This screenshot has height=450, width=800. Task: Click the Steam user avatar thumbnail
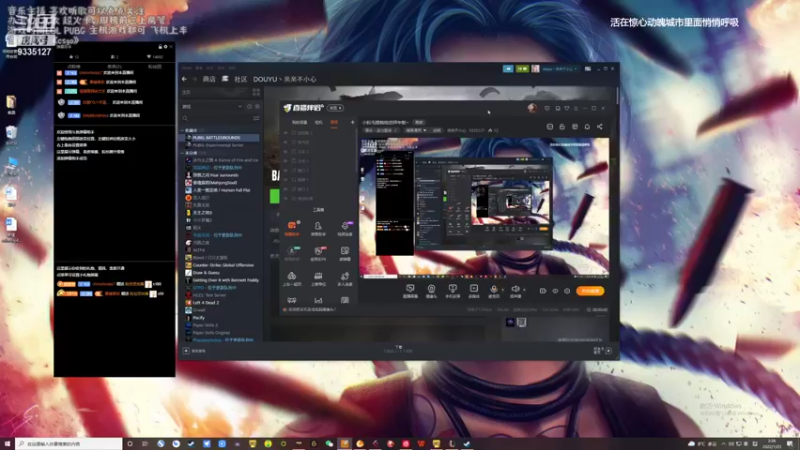pyautogui.click(x=535, y=68)
